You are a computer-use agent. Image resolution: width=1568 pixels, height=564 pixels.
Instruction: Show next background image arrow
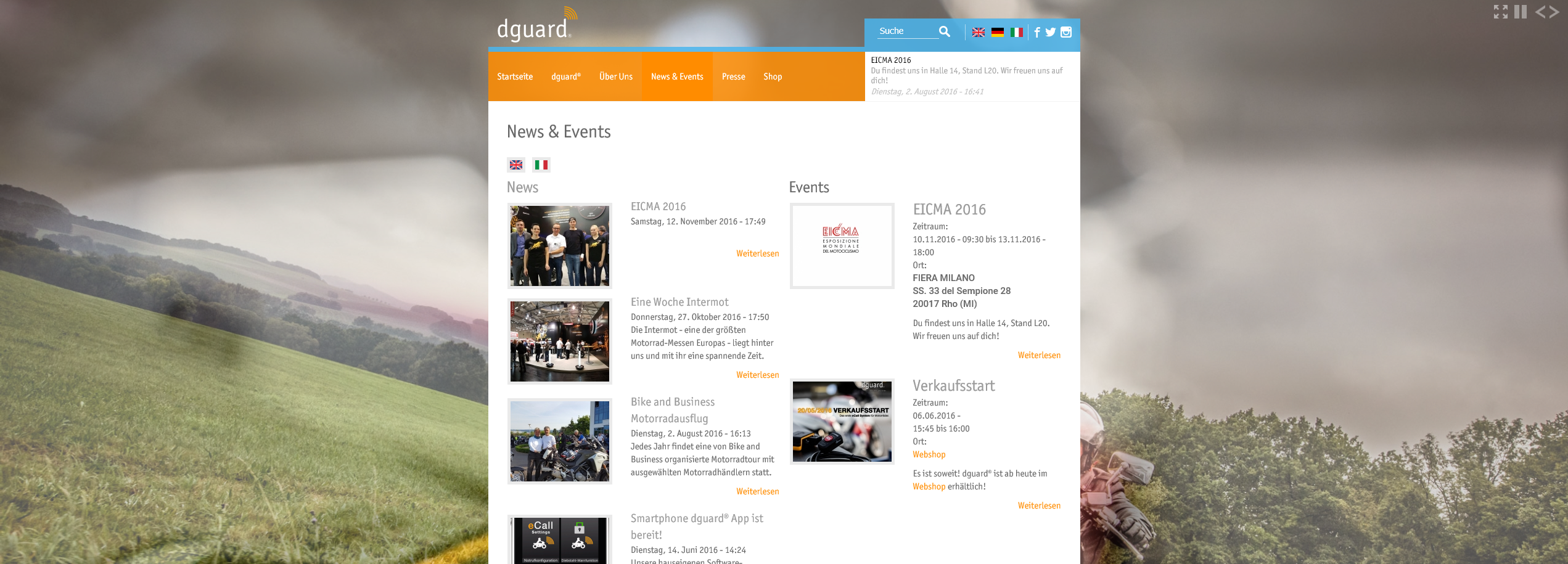[x=1554, y=12]
